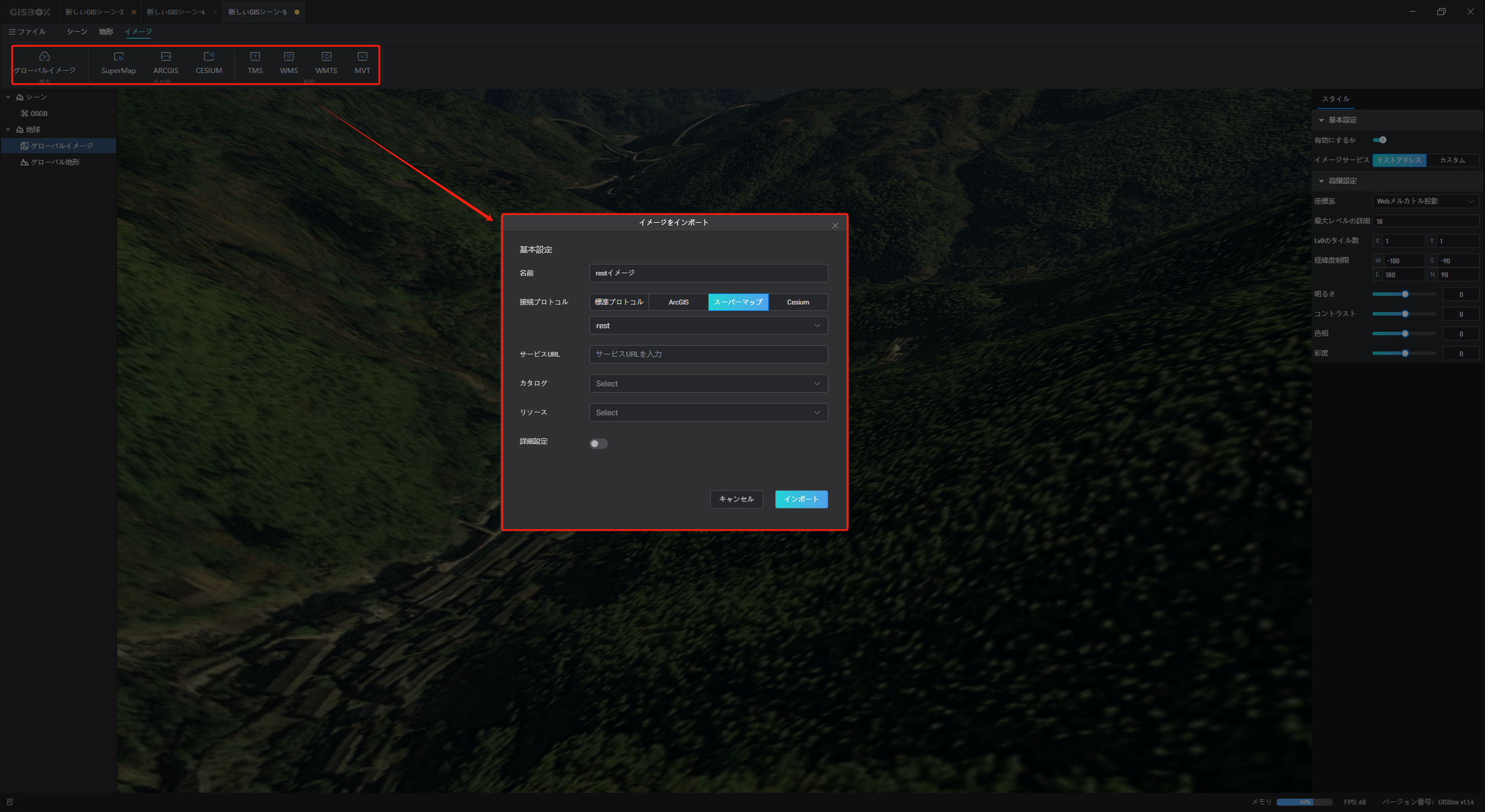1485x812 pixels.
Task: Switch to 新しいGISシーン-4 tab
Action: tap(176, 12)
